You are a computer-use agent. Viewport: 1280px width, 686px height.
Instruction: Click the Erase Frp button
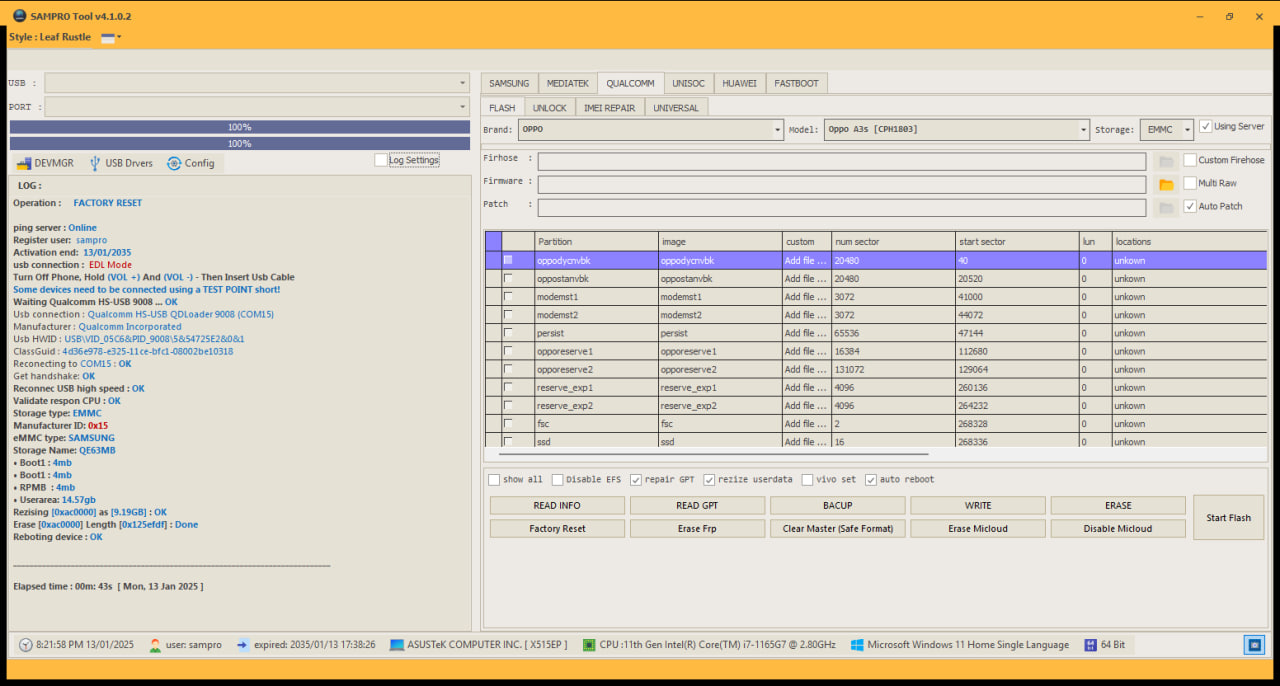click(x=697, y=529)
